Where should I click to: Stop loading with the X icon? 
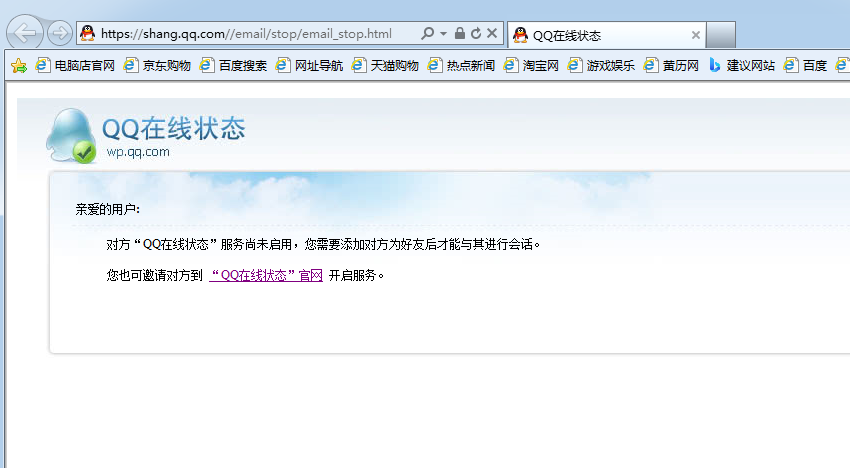click(492, 34)
